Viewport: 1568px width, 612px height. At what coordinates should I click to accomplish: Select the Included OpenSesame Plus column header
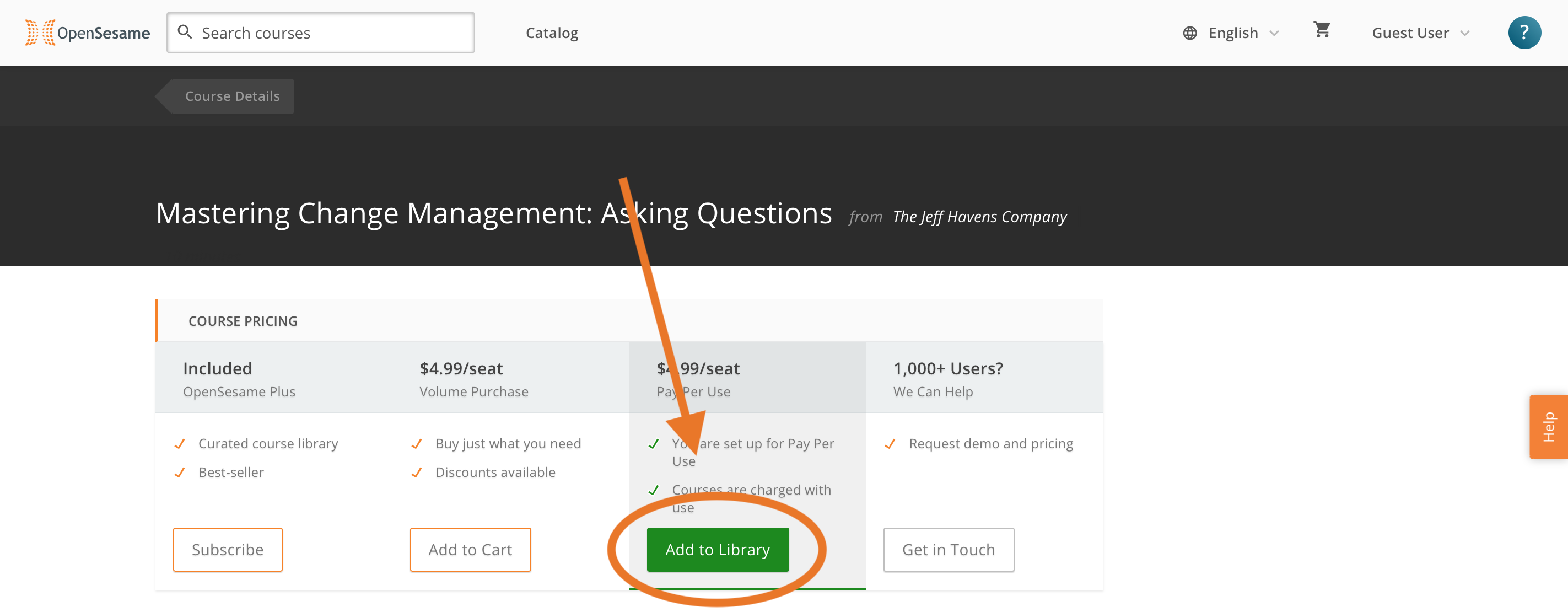pos(274,378)
